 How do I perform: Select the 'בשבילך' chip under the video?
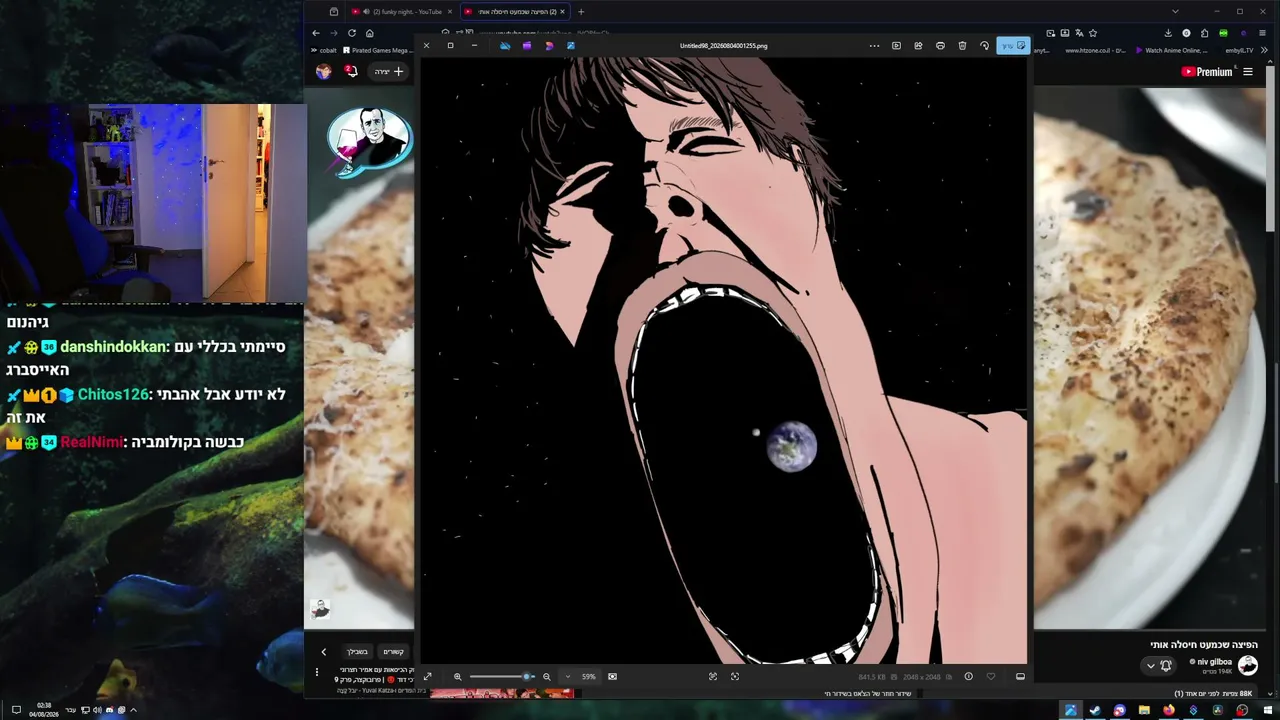pyautogui.click(x=357, y=652)
